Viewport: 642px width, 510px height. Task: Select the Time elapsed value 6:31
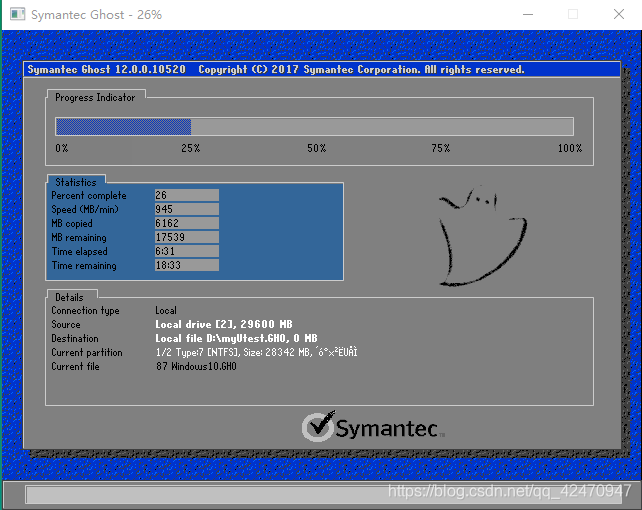tap(186, 251)
